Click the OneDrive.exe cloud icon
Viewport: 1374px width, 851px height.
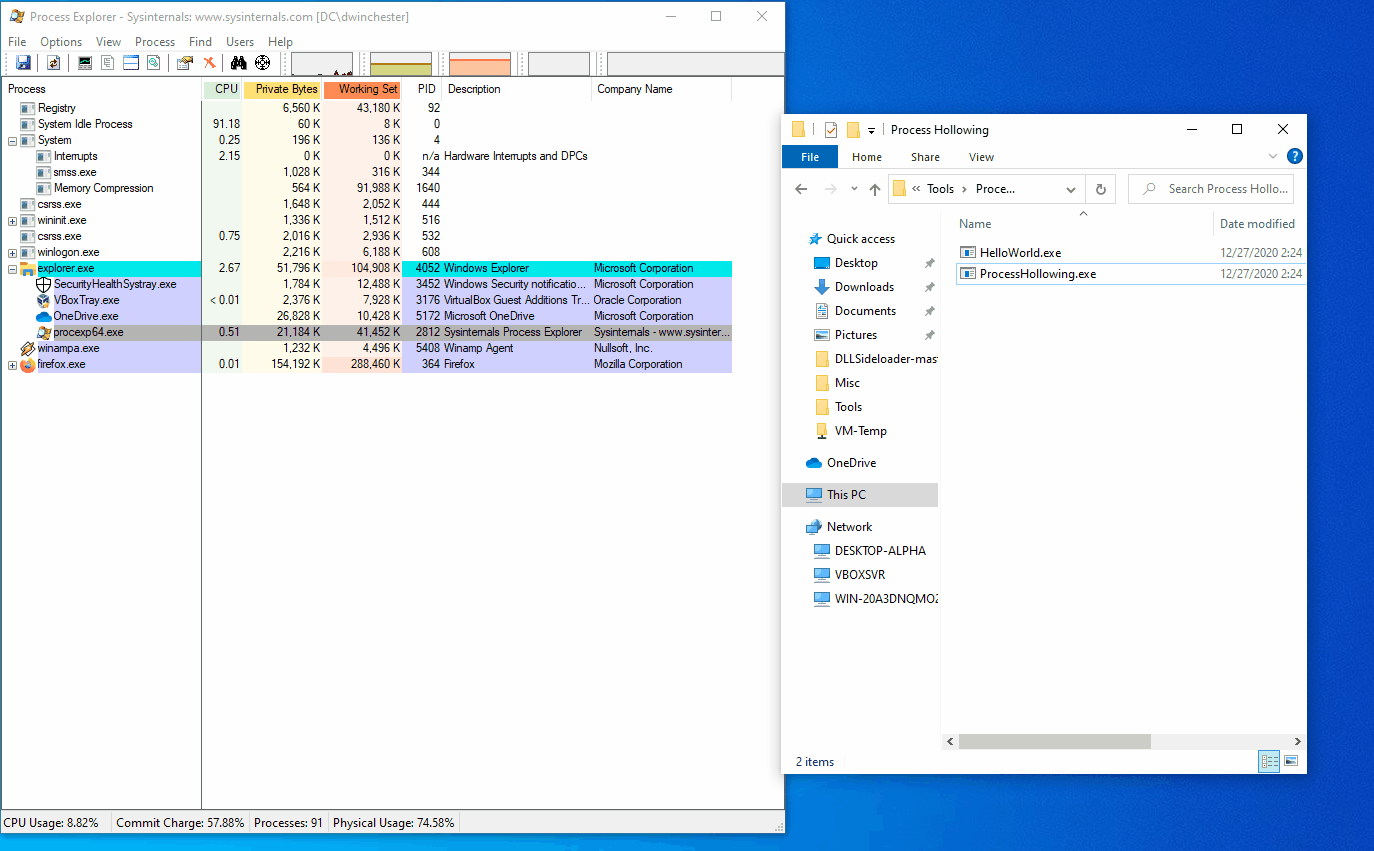pyautogui.click(x=43, y=316)
